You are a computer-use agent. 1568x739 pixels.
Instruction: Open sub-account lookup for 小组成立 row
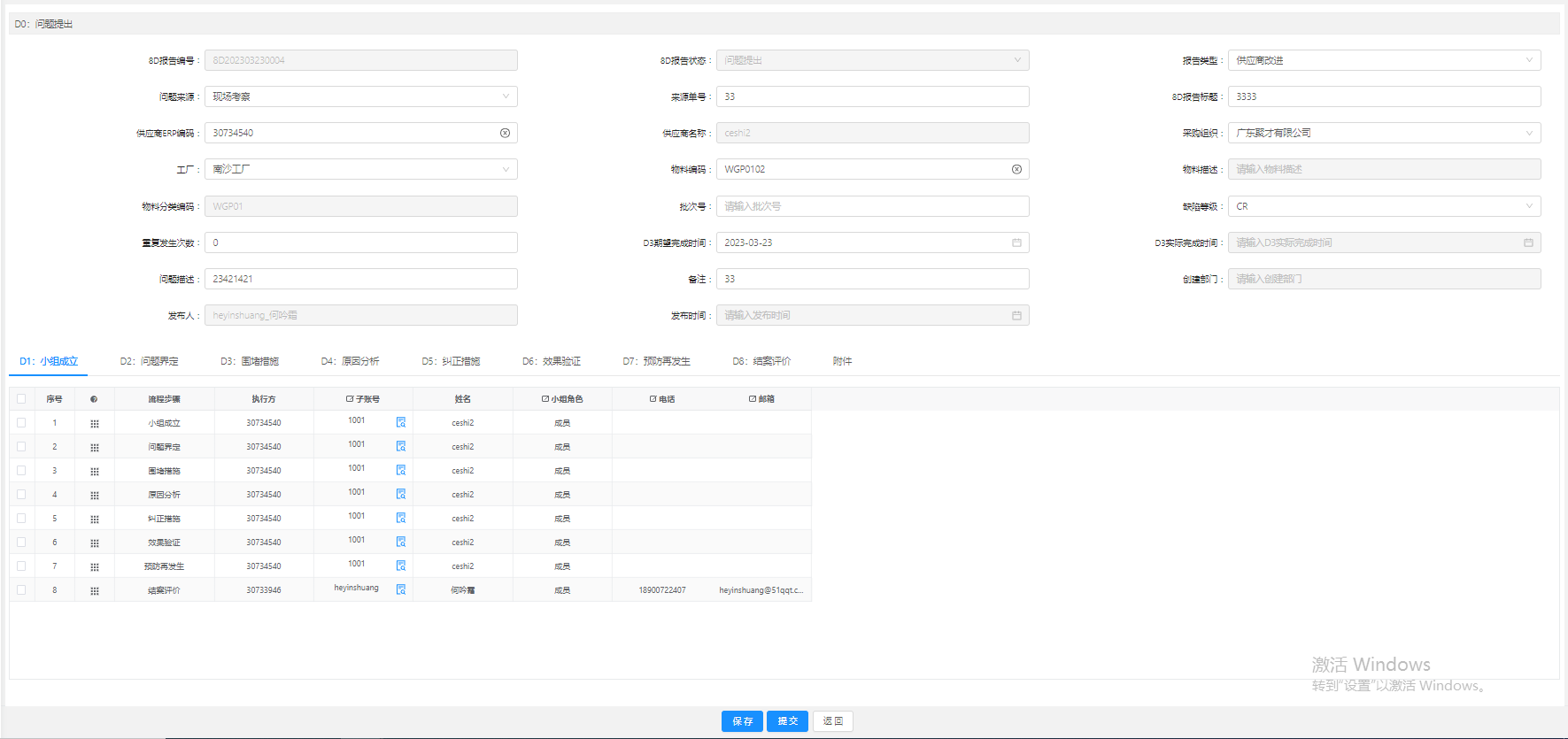pos(401,423)
